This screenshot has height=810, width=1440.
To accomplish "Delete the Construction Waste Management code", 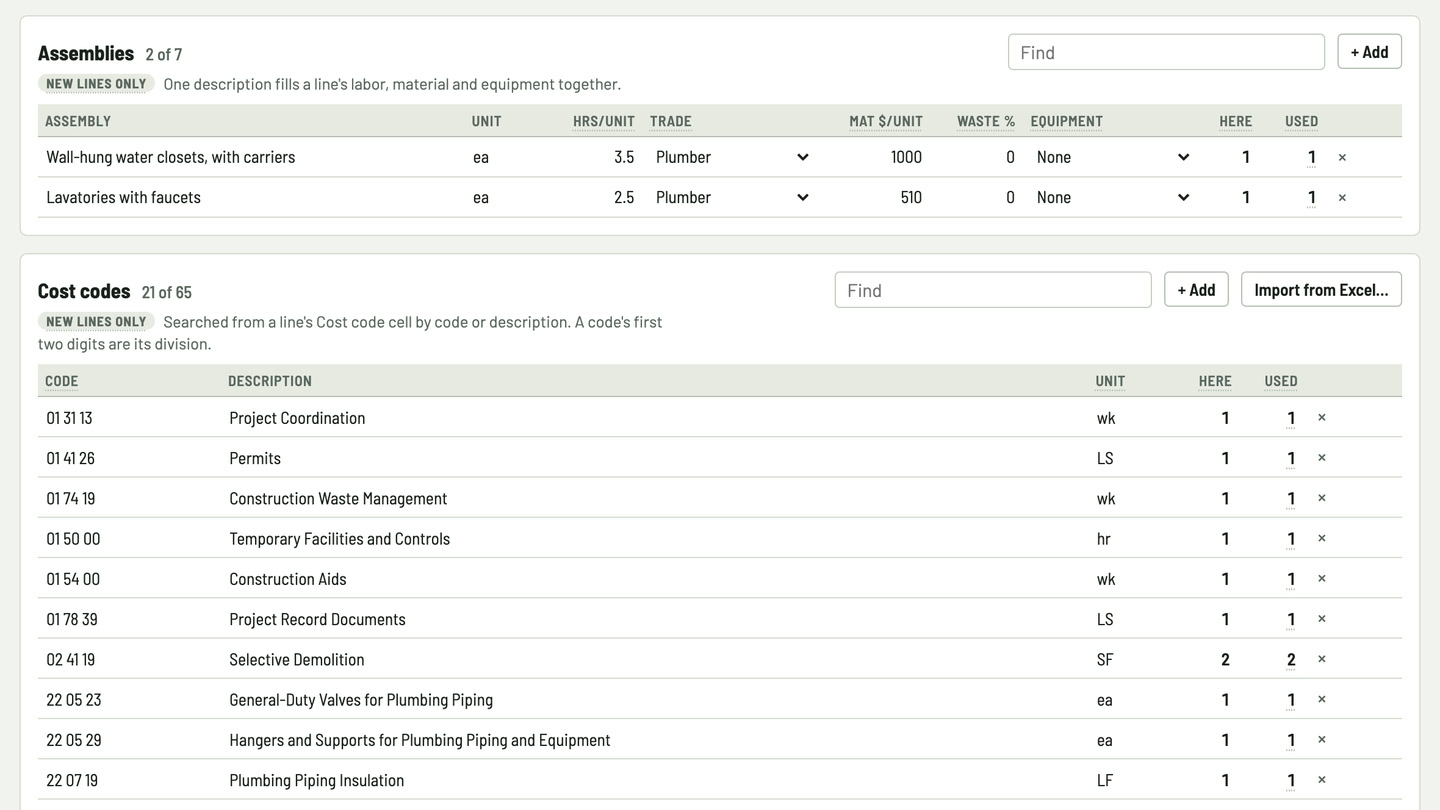I will point(1321,498).
